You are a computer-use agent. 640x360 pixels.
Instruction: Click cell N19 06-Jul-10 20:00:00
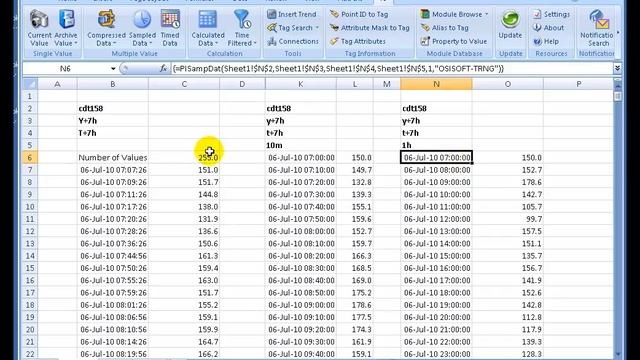436,317
